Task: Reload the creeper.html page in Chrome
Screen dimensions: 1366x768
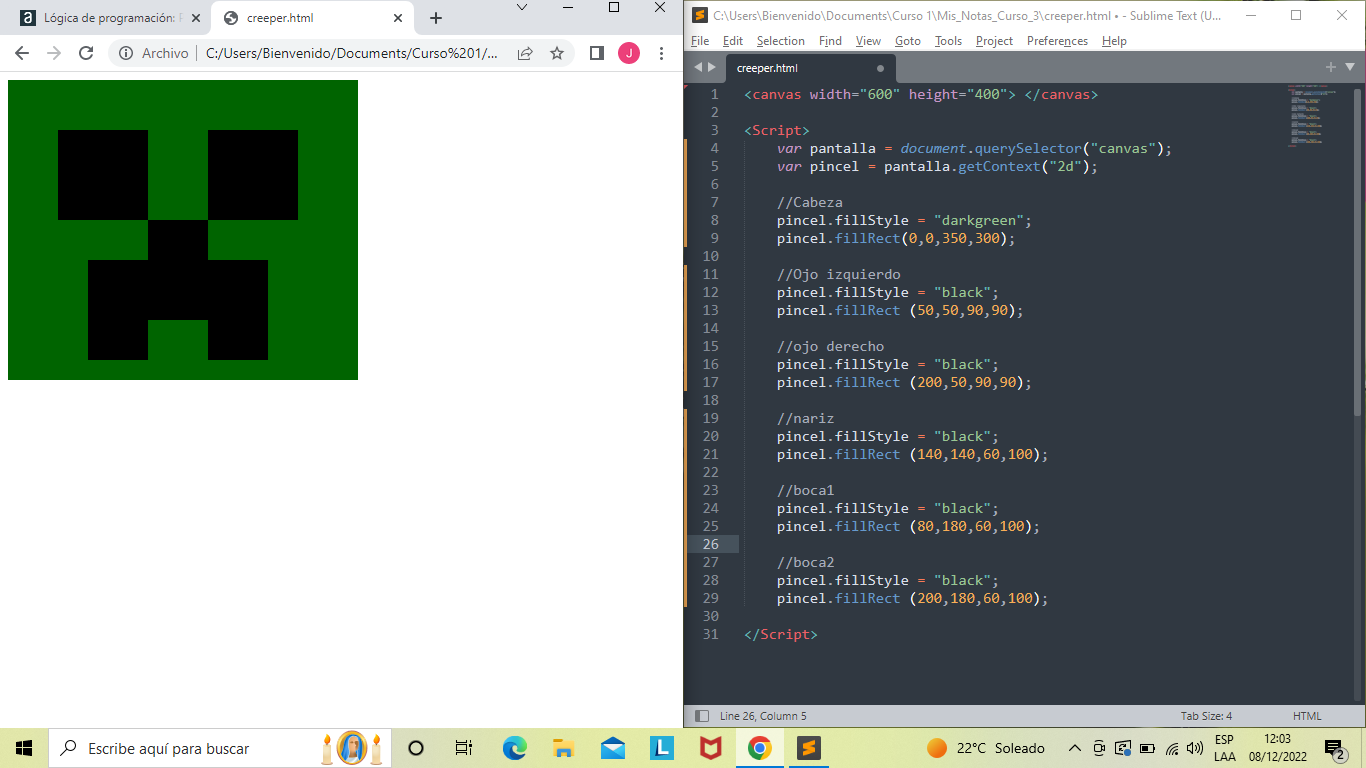Action: [86, 53]
